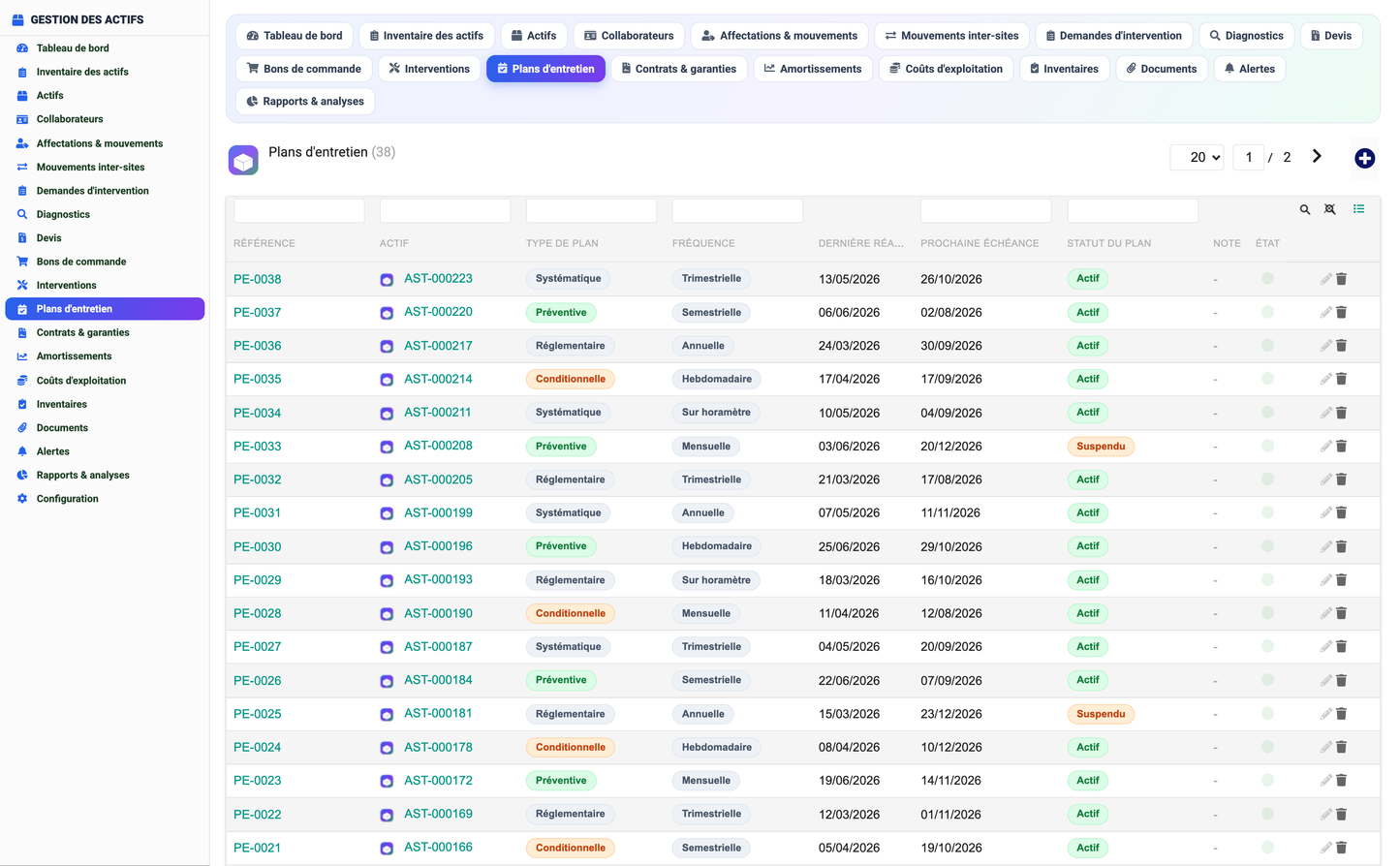Click the Réglementaire badge in PE-0032 row
Viewport: 1400px width, 866px height.
pos(570,479)
